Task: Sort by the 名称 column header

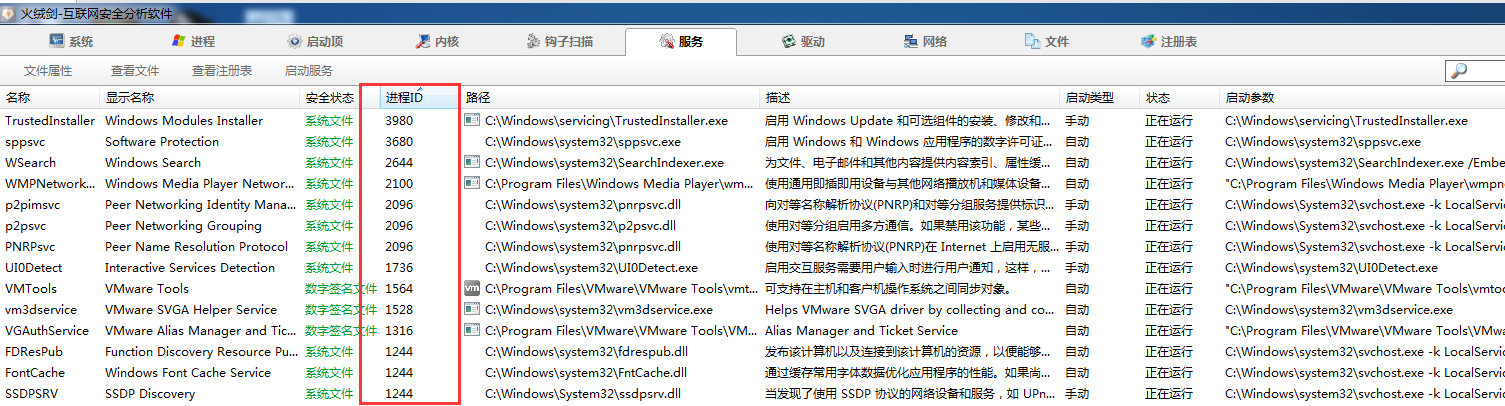Action: (x=50, y=98)
